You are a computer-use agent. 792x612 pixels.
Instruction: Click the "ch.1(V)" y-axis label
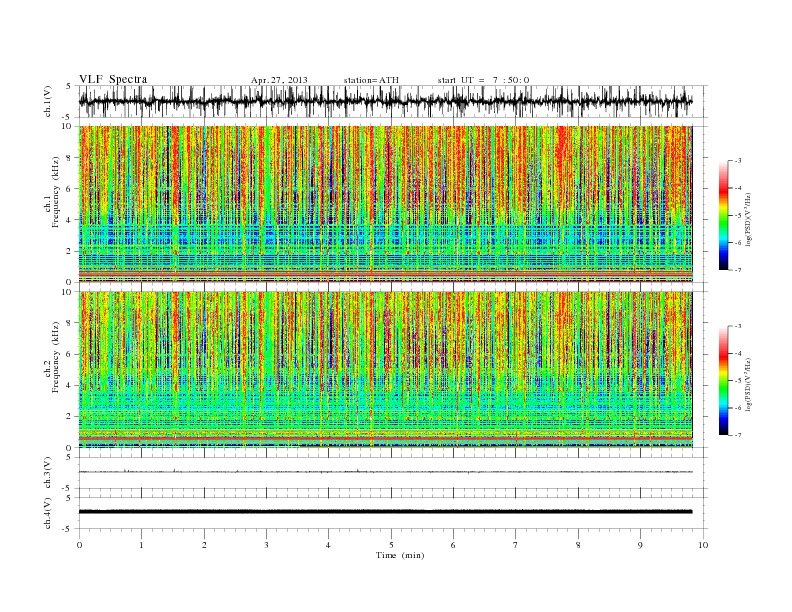pyautogui.click(x=48, y=101)
